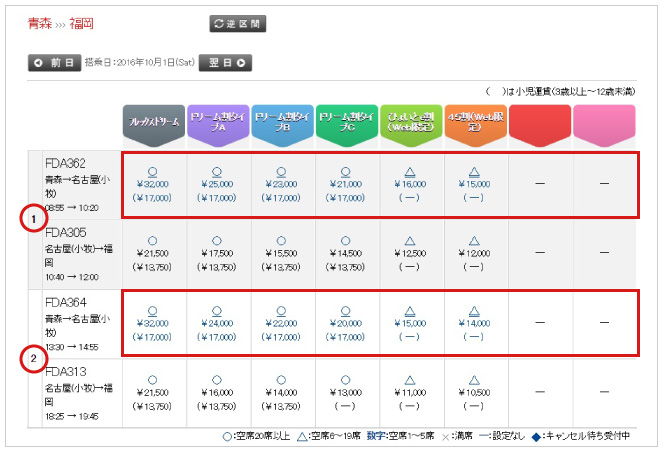This screenshot has width=664, height=452.
Task: Select the ドリーム割タイプB fare column header
Action: click(282, 126)
